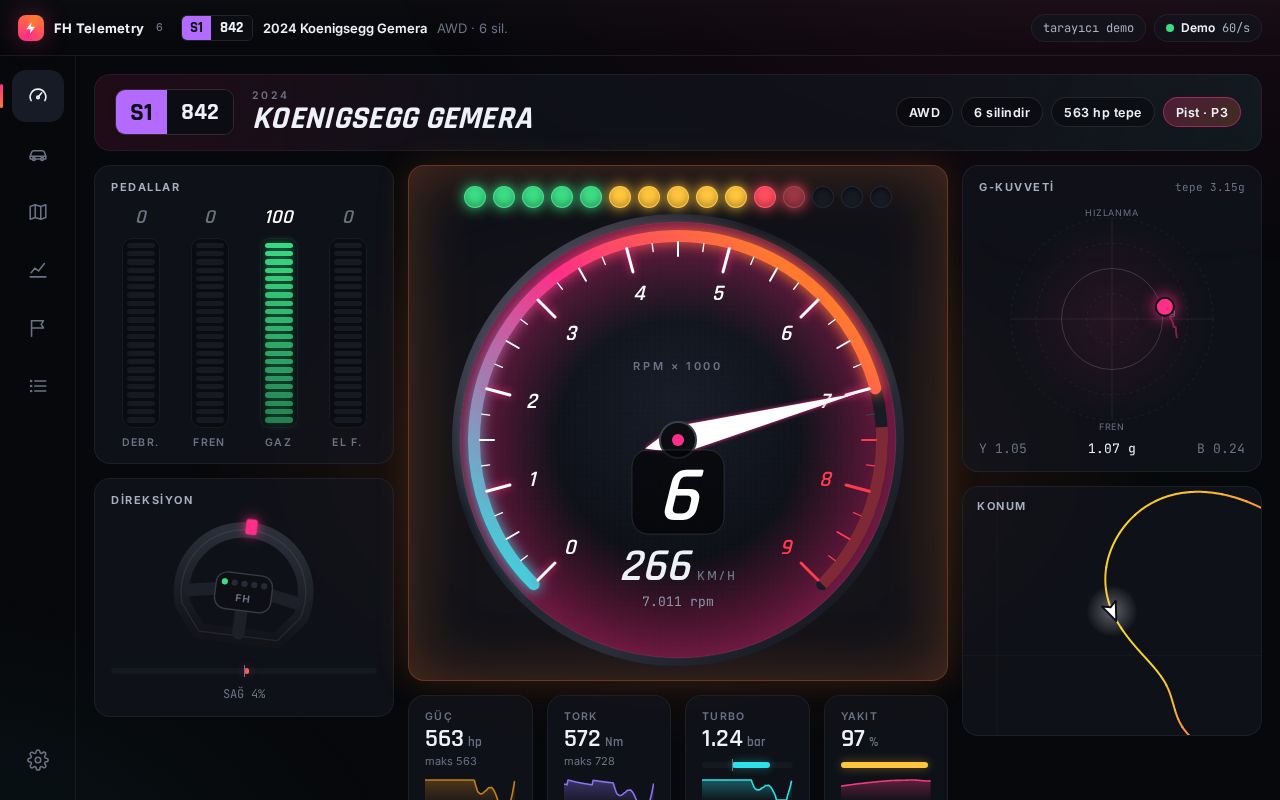Click the GAZ pedal bar
1280x800 pixels.
279,333
